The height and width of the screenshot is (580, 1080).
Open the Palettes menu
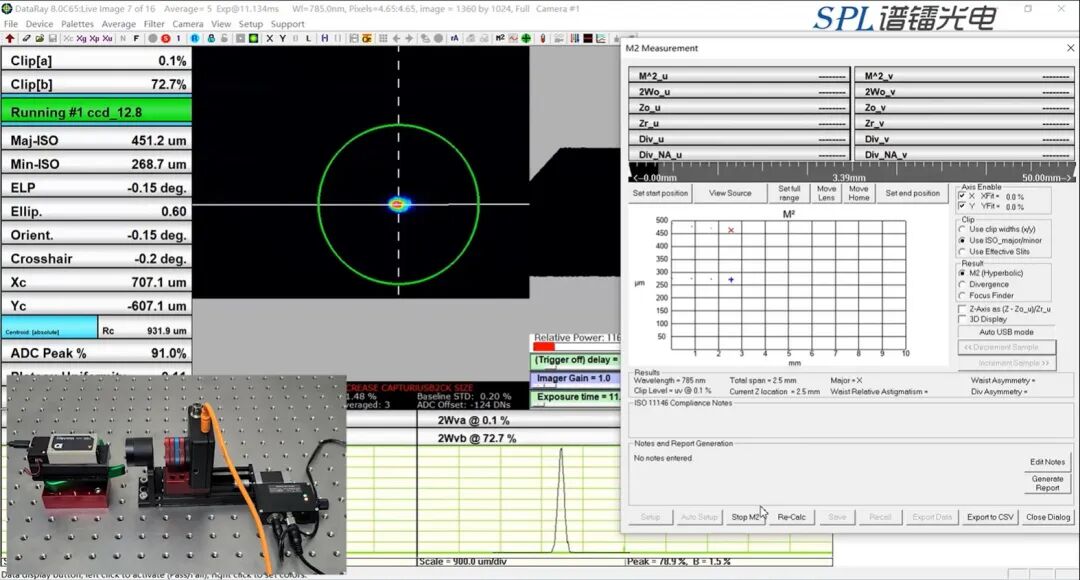pyautogui.click(x=77, y=24)
